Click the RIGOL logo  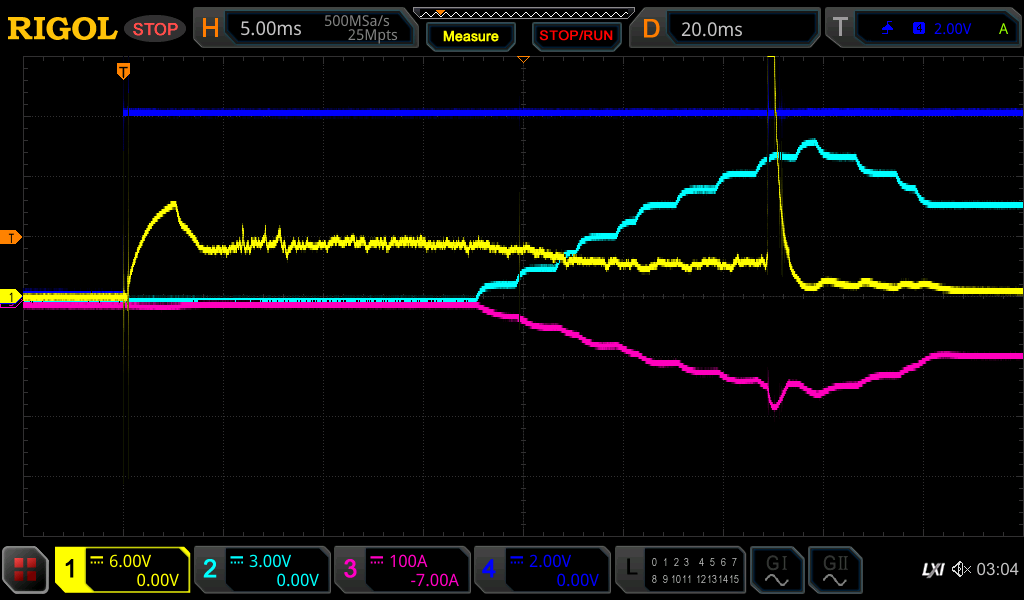[x=62, y=29]
